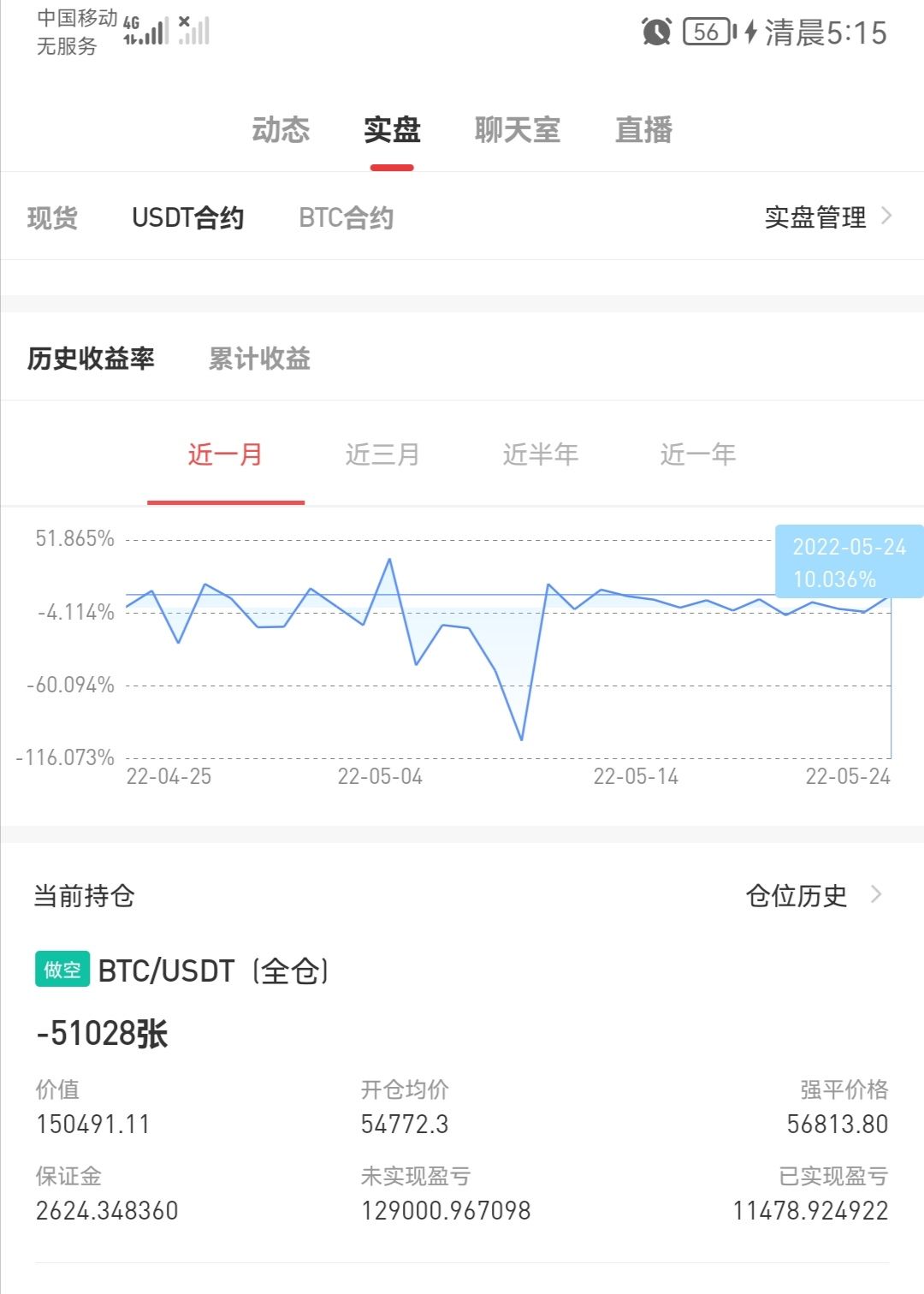The height and width of the screenshot is (1294, 924).
Task: Tap the charging lightning bolt icon
Action: [x=751, y=33]
